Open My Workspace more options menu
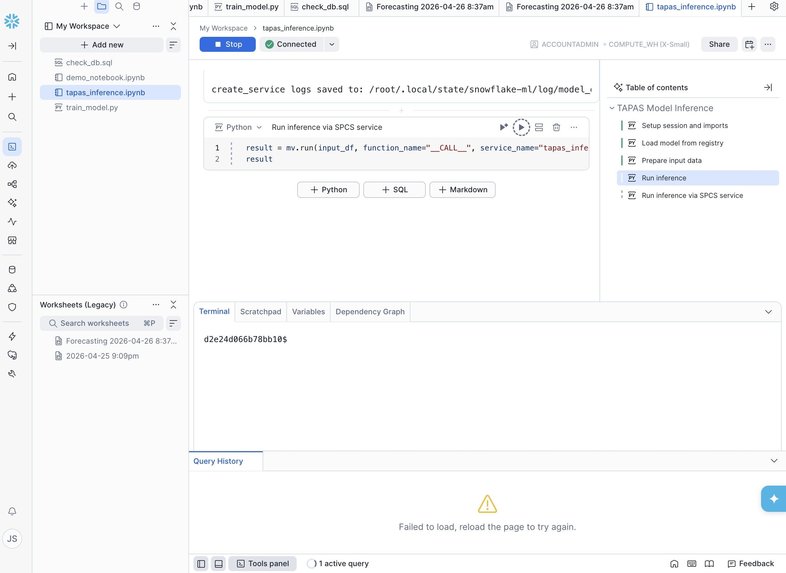This screenshot has width=786, height=573. click(x=156, y=26)
